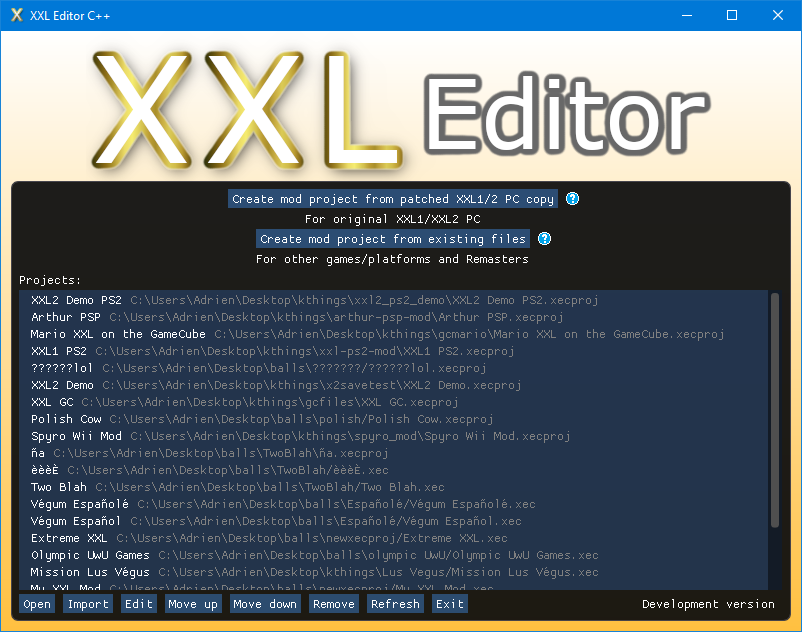Click the Exit button
Image resolution: width=802 pixels, height=632 pixels.
[450, 604]
